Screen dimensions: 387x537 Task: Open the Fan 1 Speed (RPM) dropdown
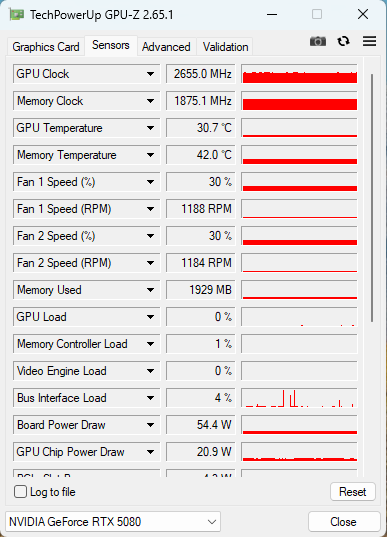150,209
